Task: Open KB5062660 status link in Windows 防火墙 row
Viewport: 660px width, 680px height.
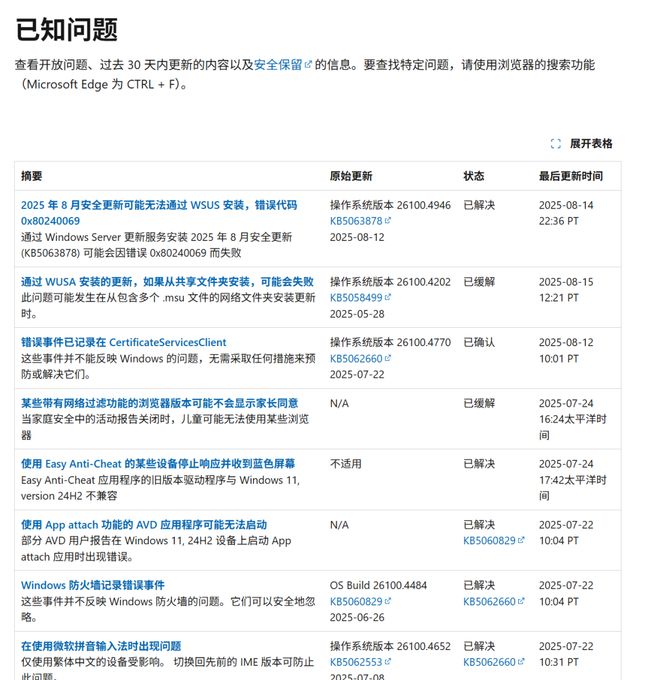Action: (x=489, y=601)
